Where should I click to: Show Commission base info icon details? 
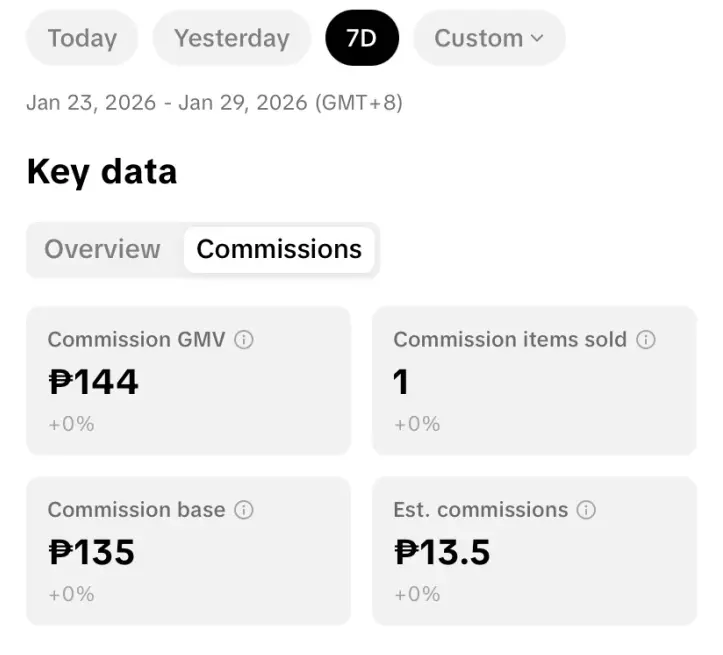pos(243,510)
